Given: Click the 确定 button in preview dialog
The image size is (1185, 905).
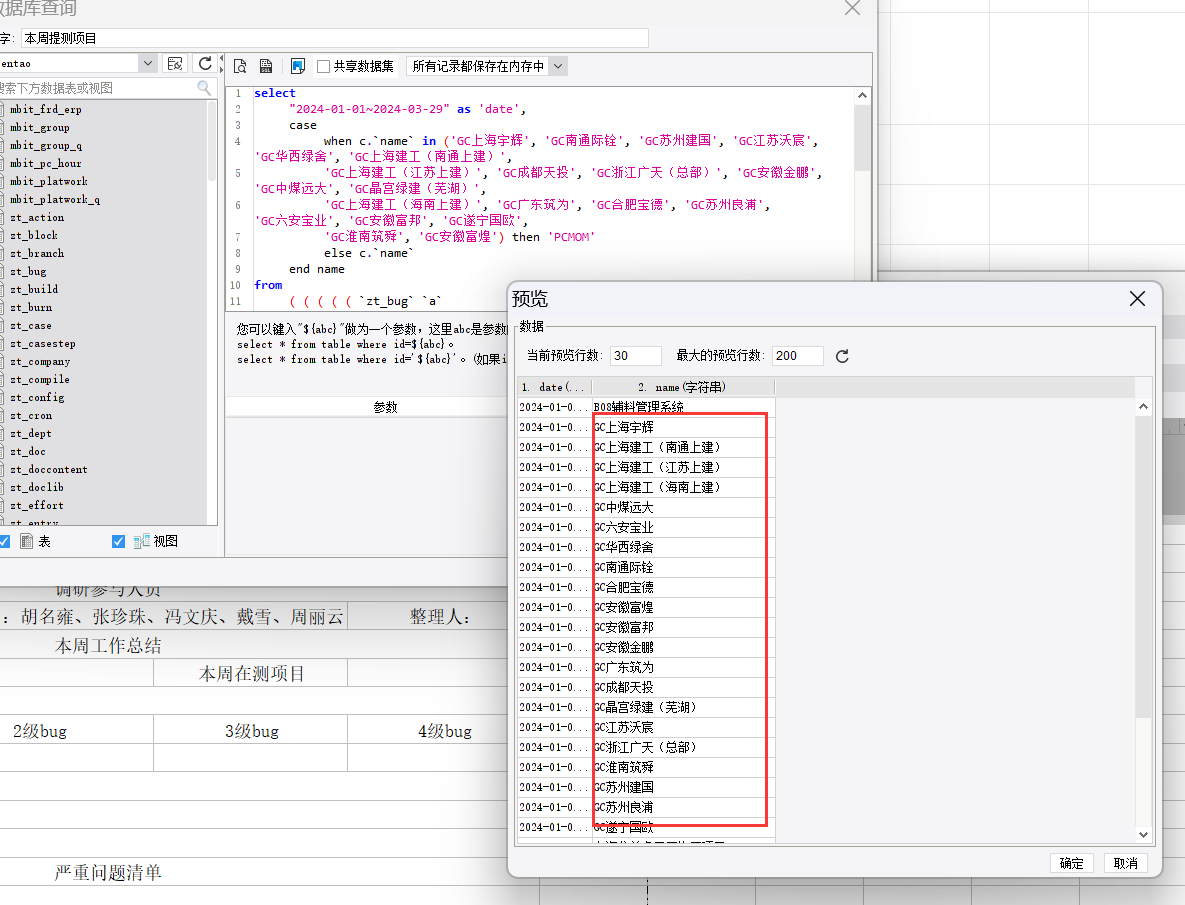Looking at the screenshot, I should (x=1071, y=863).
